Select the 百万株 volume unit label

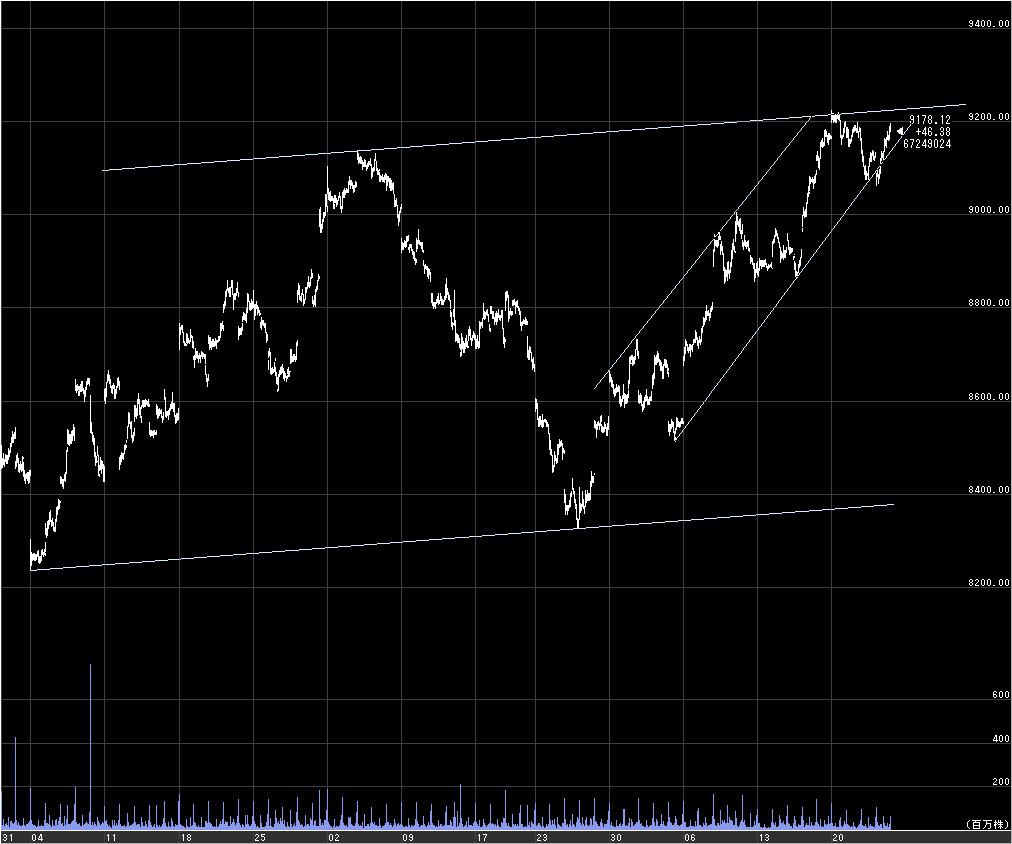pos(987,824)
